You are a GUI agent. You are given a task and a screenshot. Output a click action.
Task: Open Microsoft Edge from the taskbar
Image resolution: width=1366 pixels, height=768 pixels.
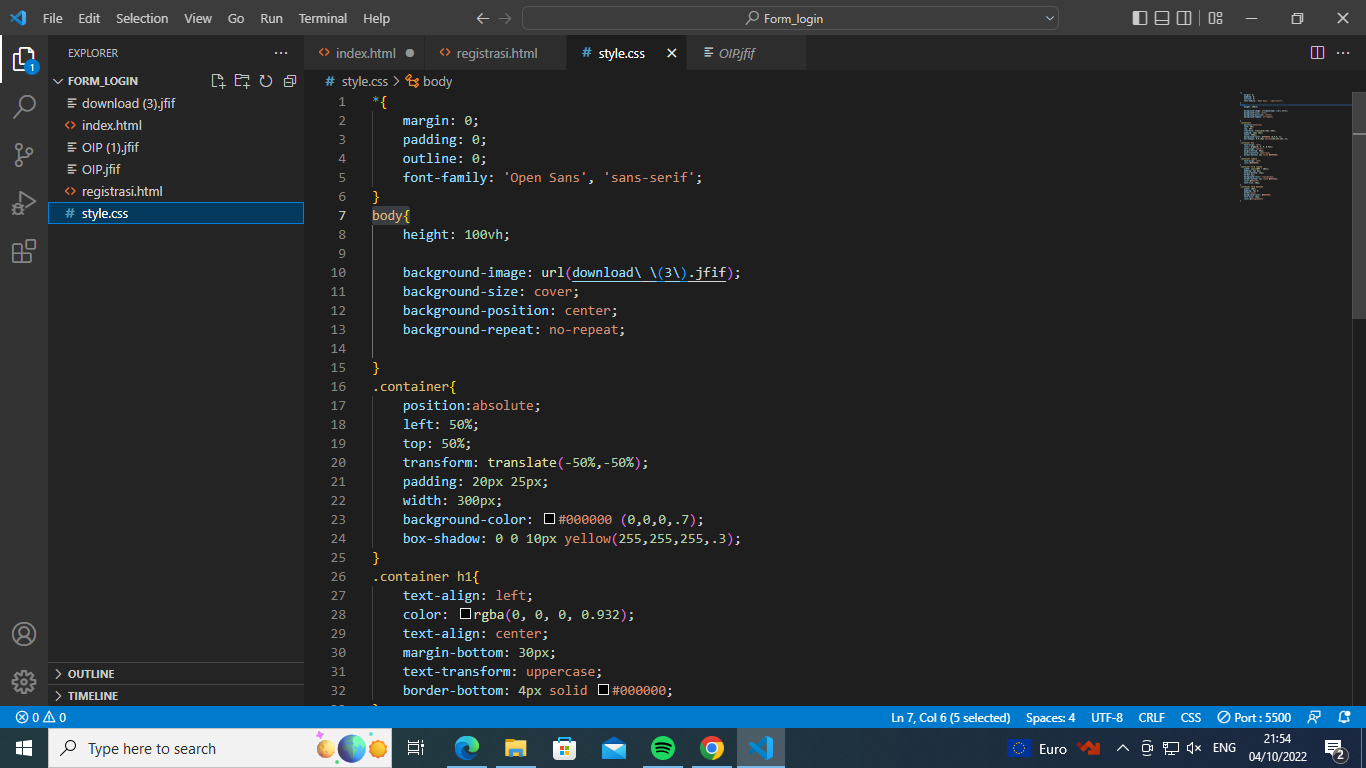[x=466, y=748]
